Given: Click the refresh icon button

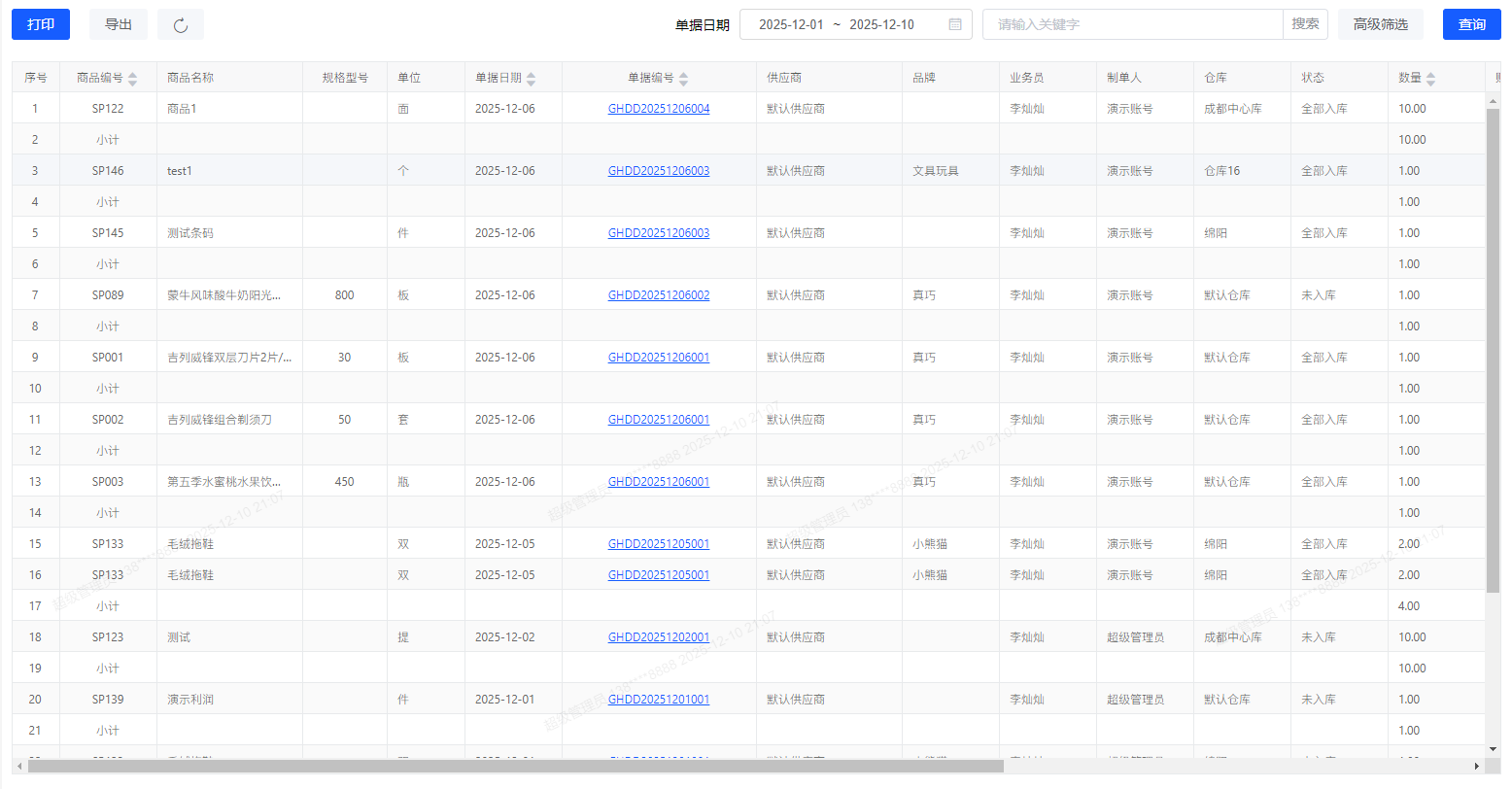Looking at the screenshot, I should (180, 25).
